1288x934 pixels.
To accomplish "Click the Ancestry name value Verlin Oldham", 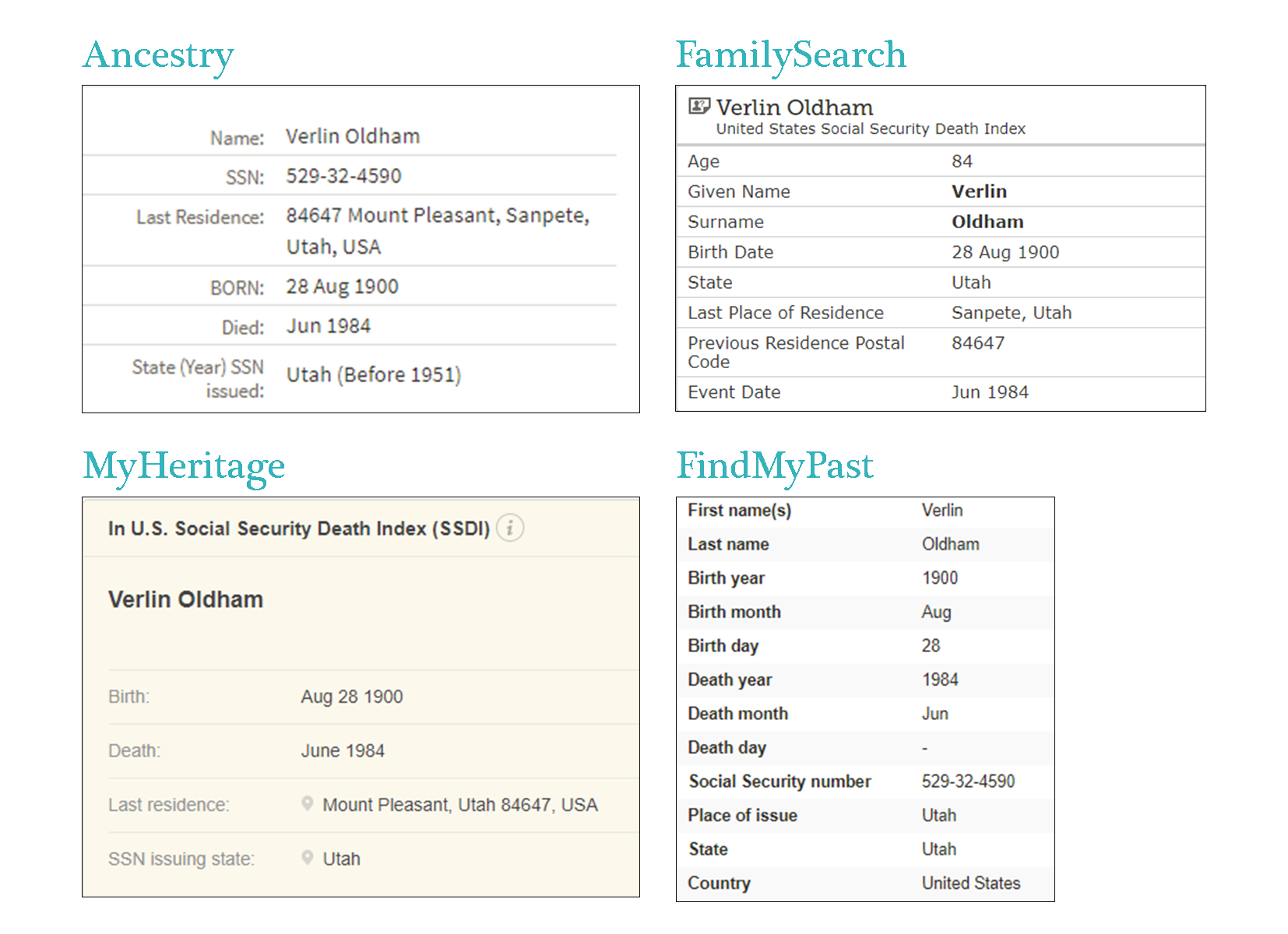I will coord(353,136).
